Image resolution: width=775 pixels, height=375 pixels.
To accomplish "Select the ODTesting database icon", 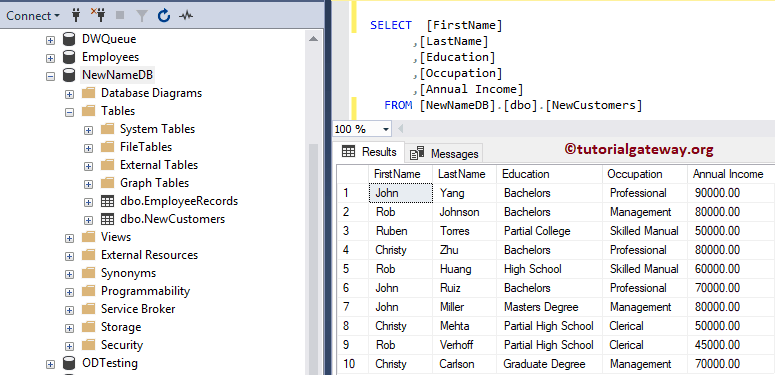I will [69, 363].
